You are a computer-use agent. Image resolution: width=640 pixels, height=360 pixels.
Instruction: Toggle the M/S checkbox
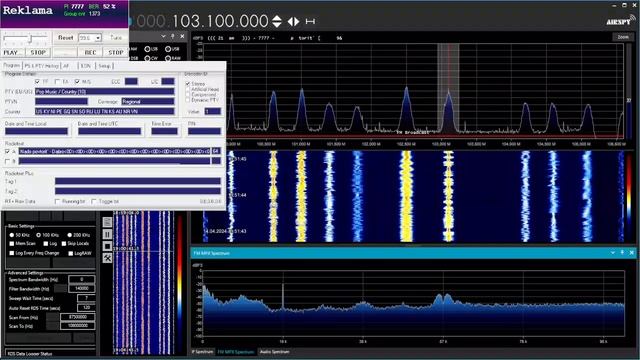click(77, 82)
